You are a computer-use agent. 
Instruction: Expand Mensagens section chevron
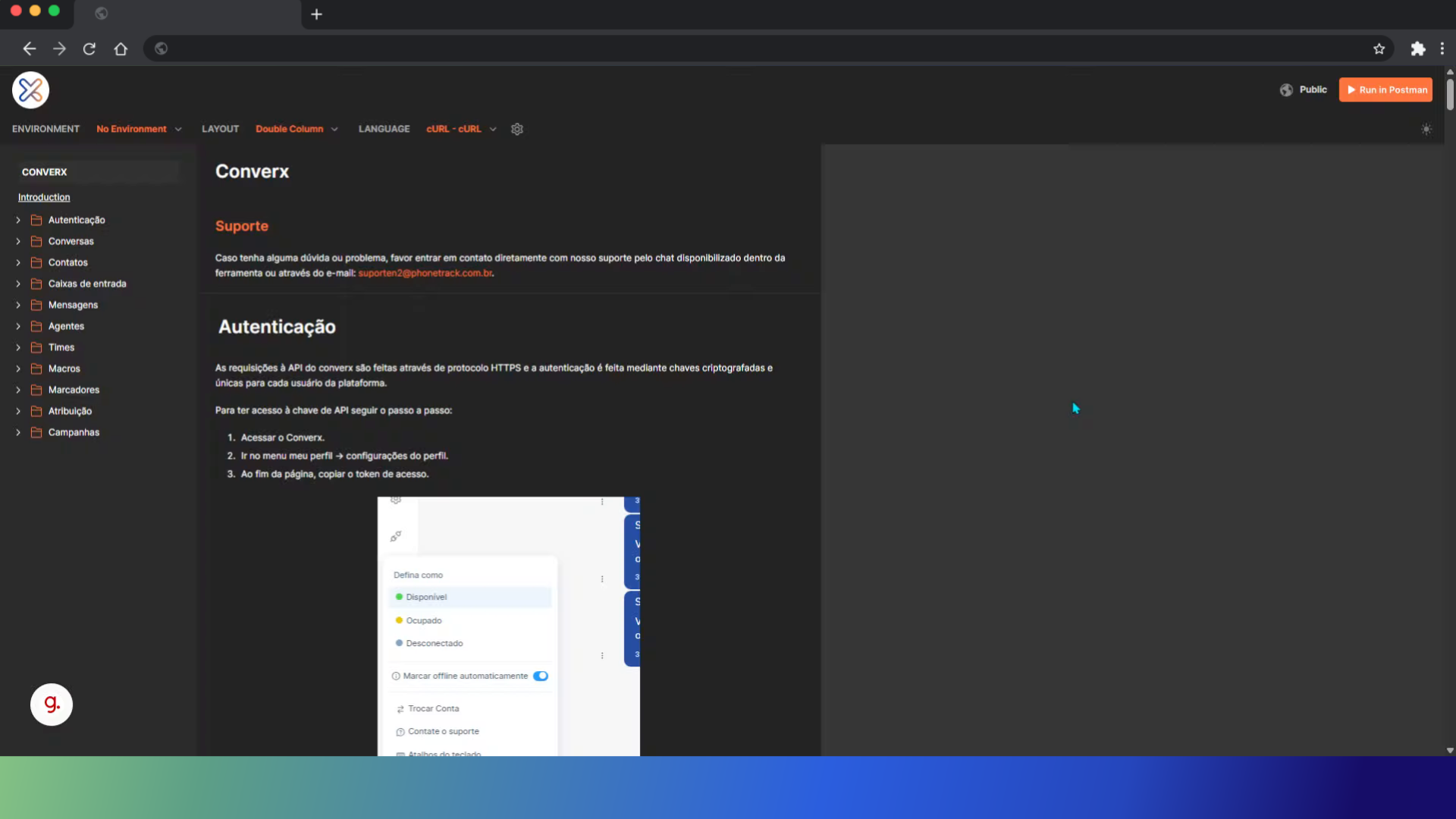tap(18, 305)
